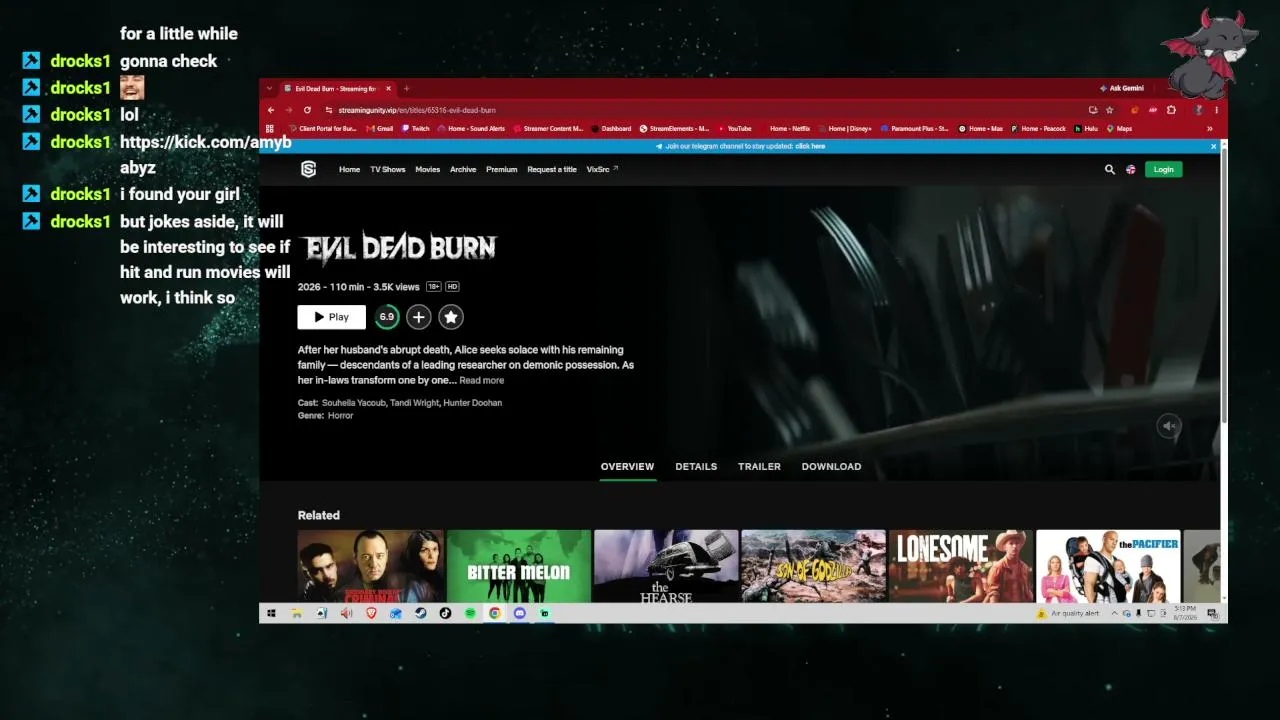Open the Hulu bookmark
This screenshot has width=1280, height=720.
point(1087,128)
